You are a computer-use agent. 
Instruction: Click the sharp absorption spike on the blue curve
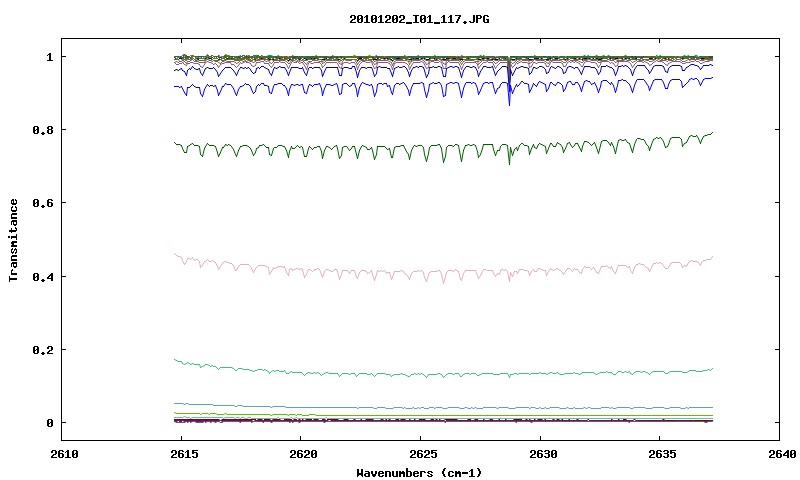pos(509,92)
